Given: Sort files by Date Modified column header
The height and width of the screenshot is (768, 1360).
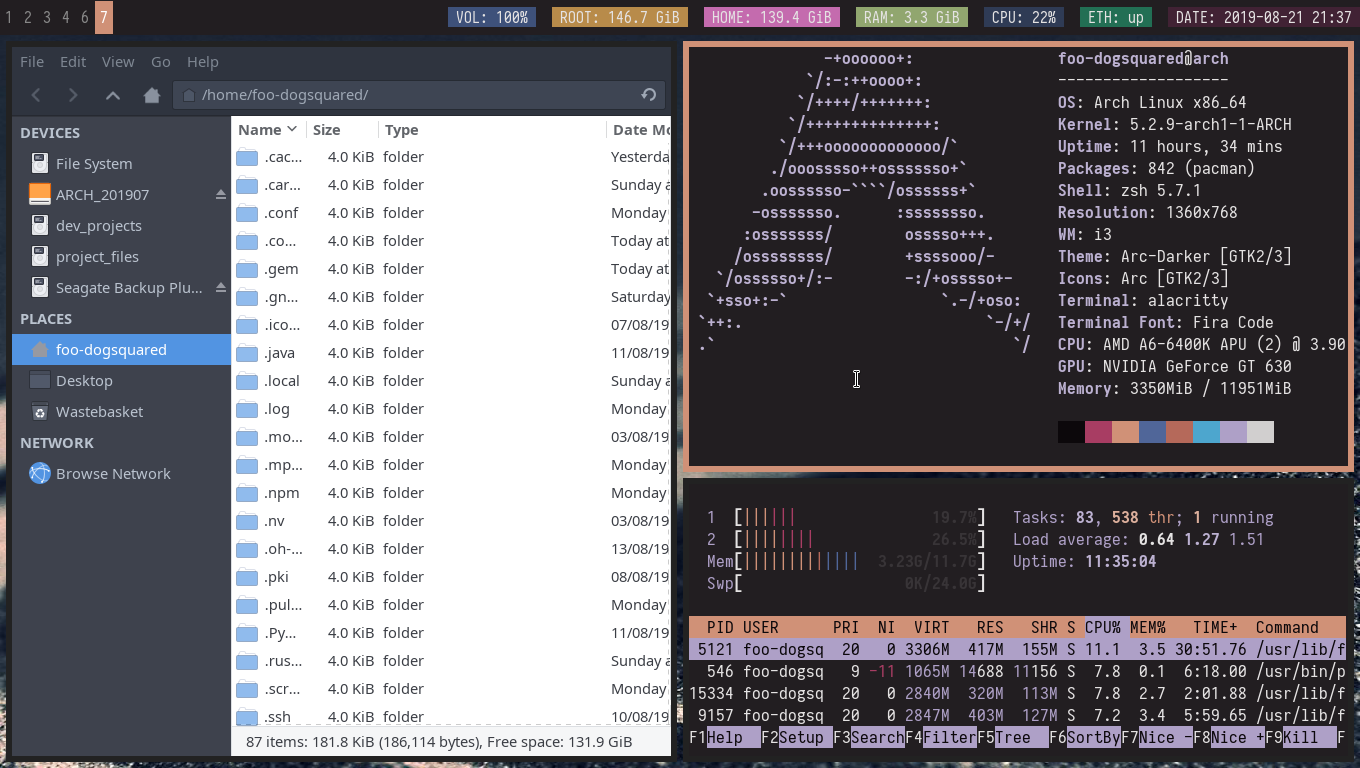Looking at the screenshot, I should click(639, 130).
